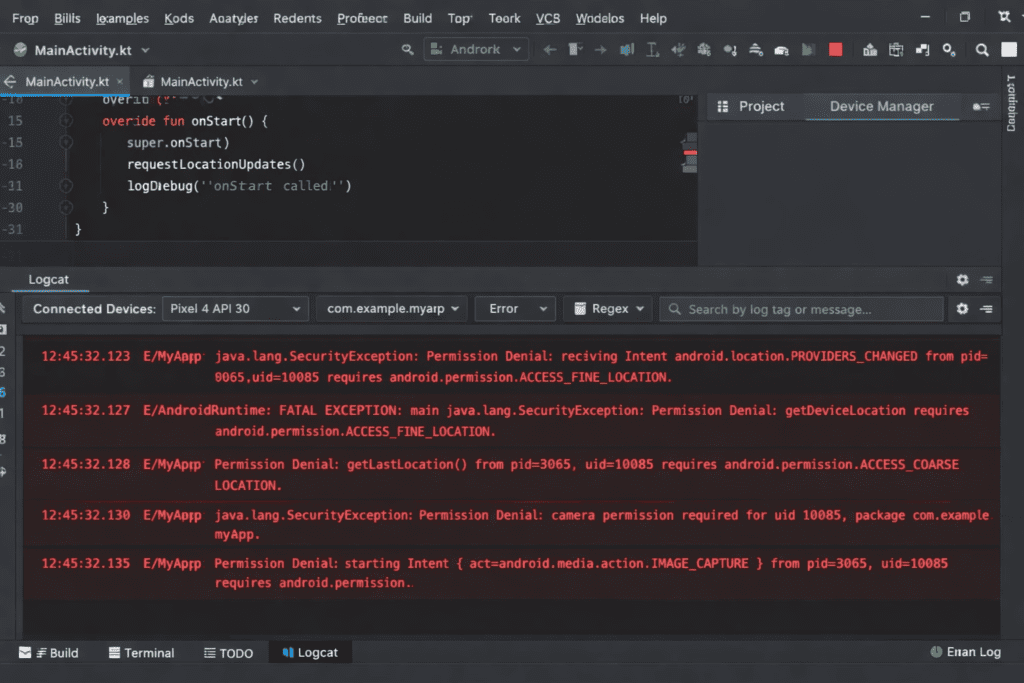Image resolution: width=1024 pixels, height=683 pixels.
Task: Toggle the Regex filter in Logcat
Action: coord(607,309)
